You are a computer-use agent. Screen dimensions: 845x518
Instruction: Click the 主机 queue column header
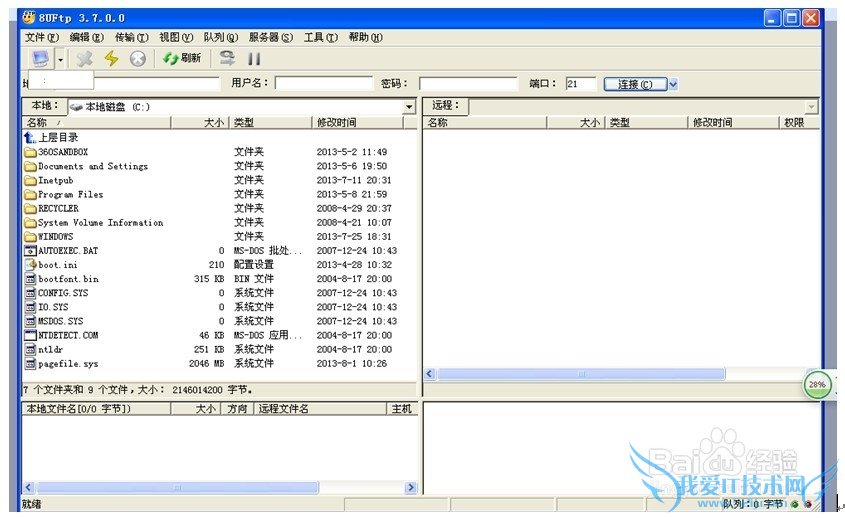[x=402, y=409]
